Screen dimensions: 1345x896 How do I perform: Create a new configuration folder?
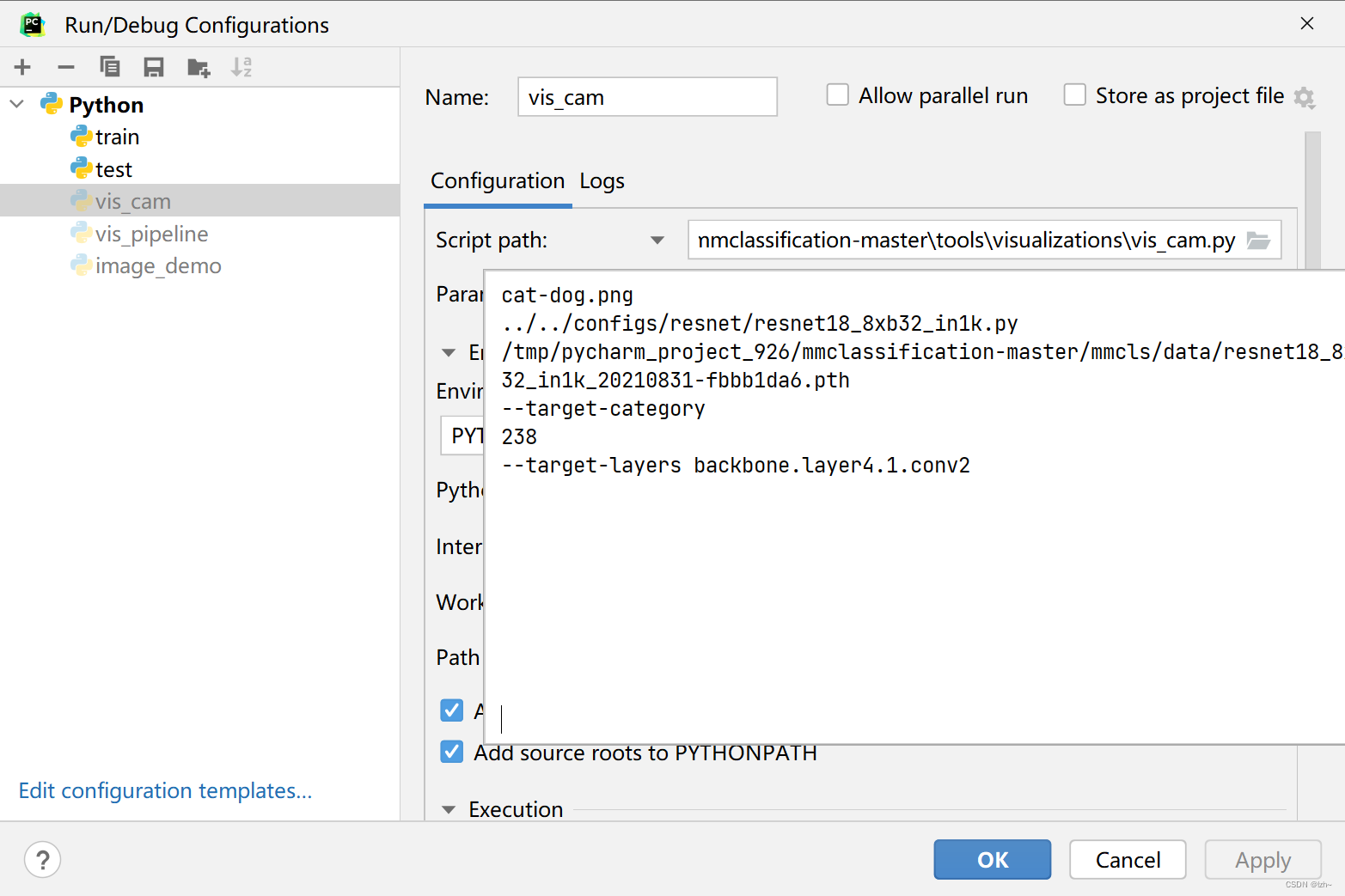click(x=199, y=67)
